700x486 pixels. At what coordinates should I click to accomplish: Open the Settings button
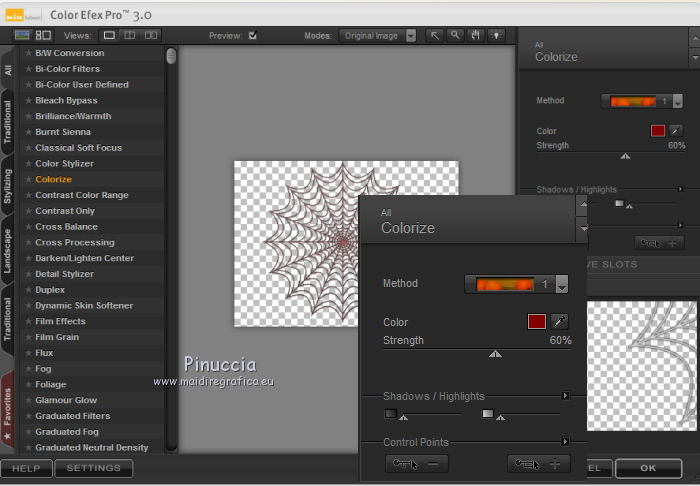coord(93,468)
